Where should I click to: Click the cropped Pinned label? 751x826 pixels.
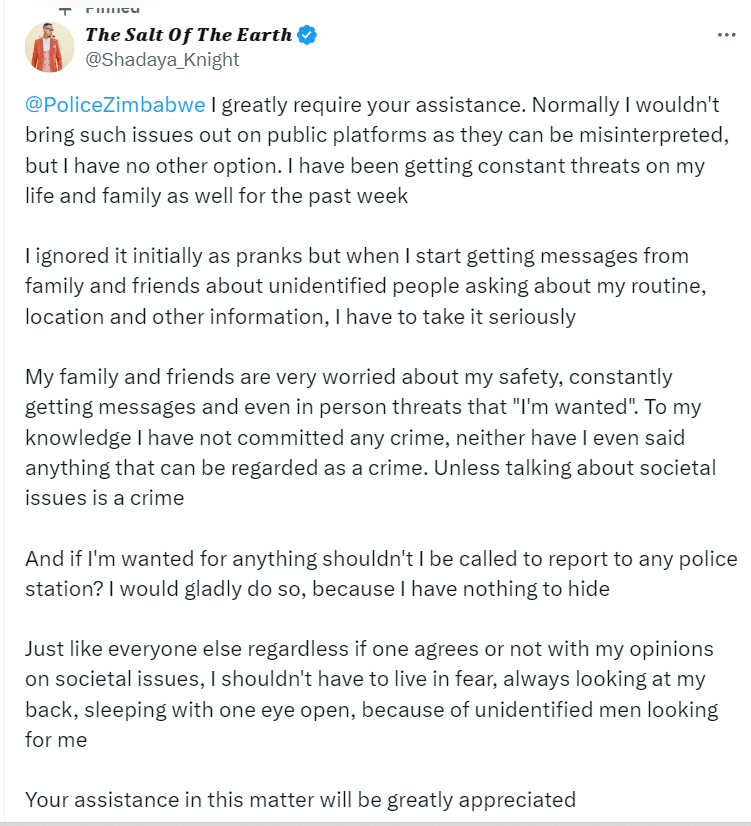tap(112, 8)
